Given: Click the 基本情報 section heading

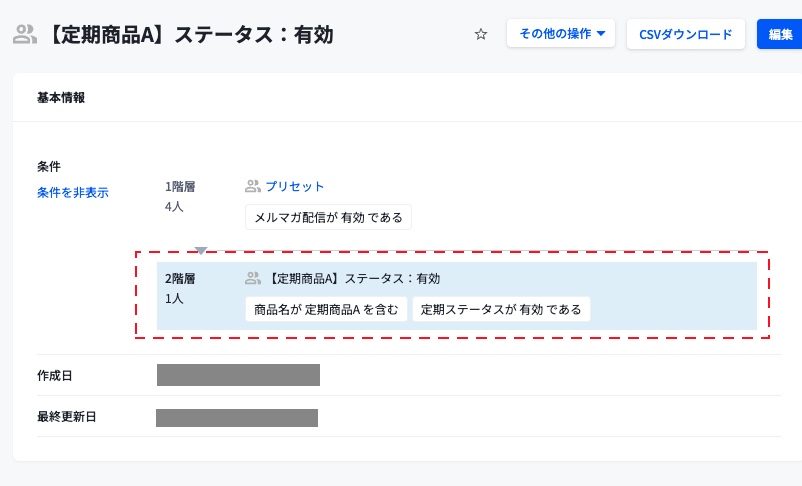Looking at the screenshot, I should click(61, 98).
